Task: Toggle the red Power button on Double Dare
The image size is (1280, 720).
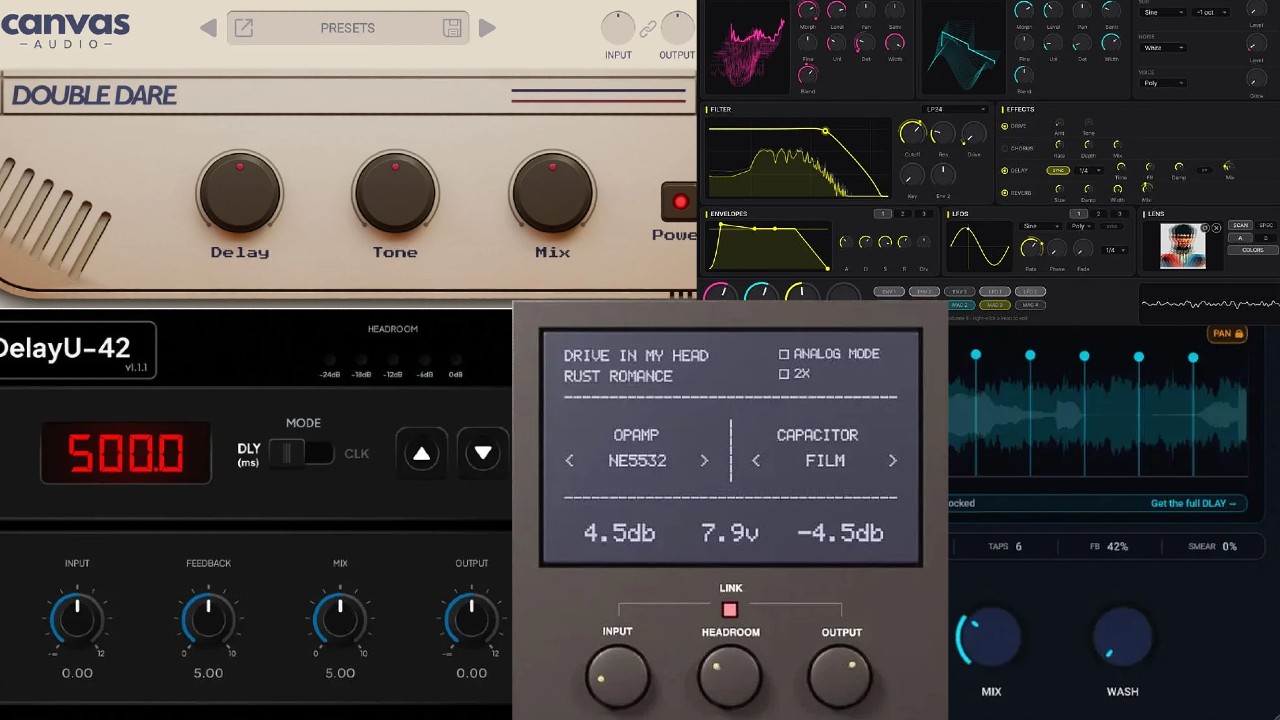Action: (x=680, y=202)
